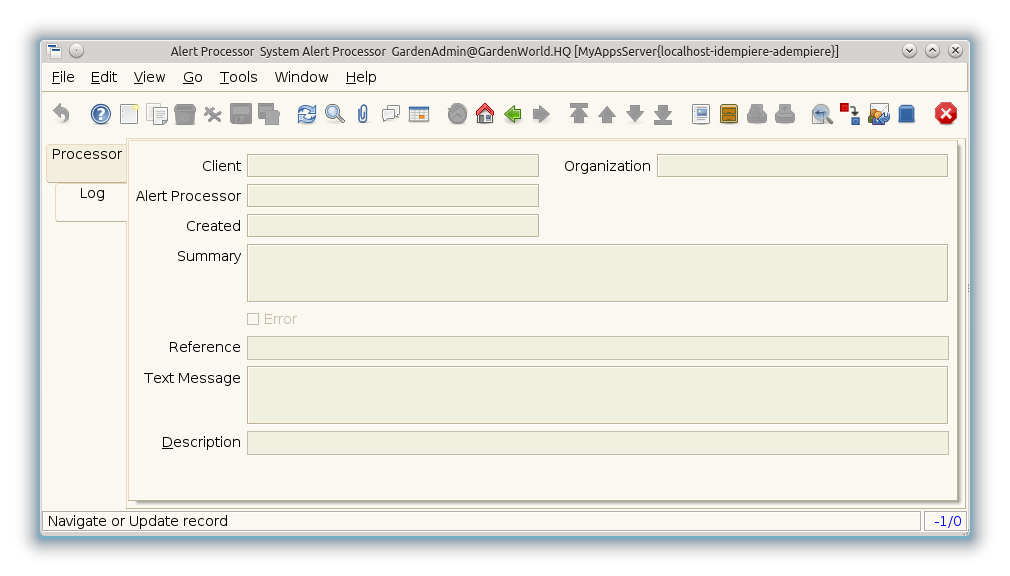
Task: Open the Tools menu
Action: (238, 77)
